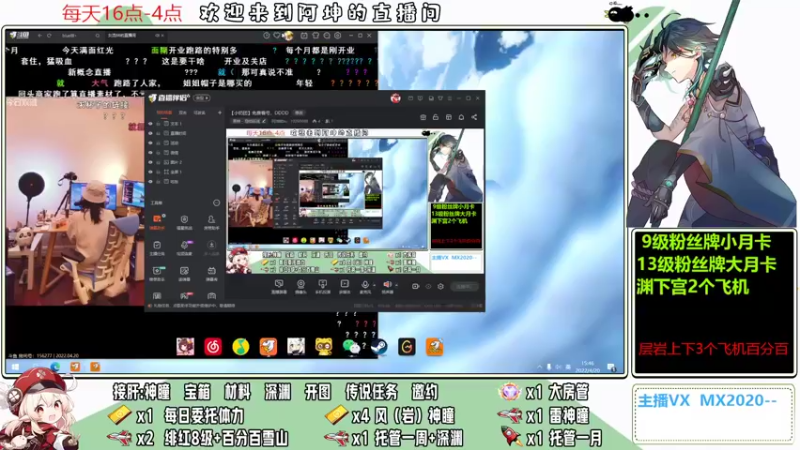
Task: Open the notification center in system tray
Action: [611, 367]
